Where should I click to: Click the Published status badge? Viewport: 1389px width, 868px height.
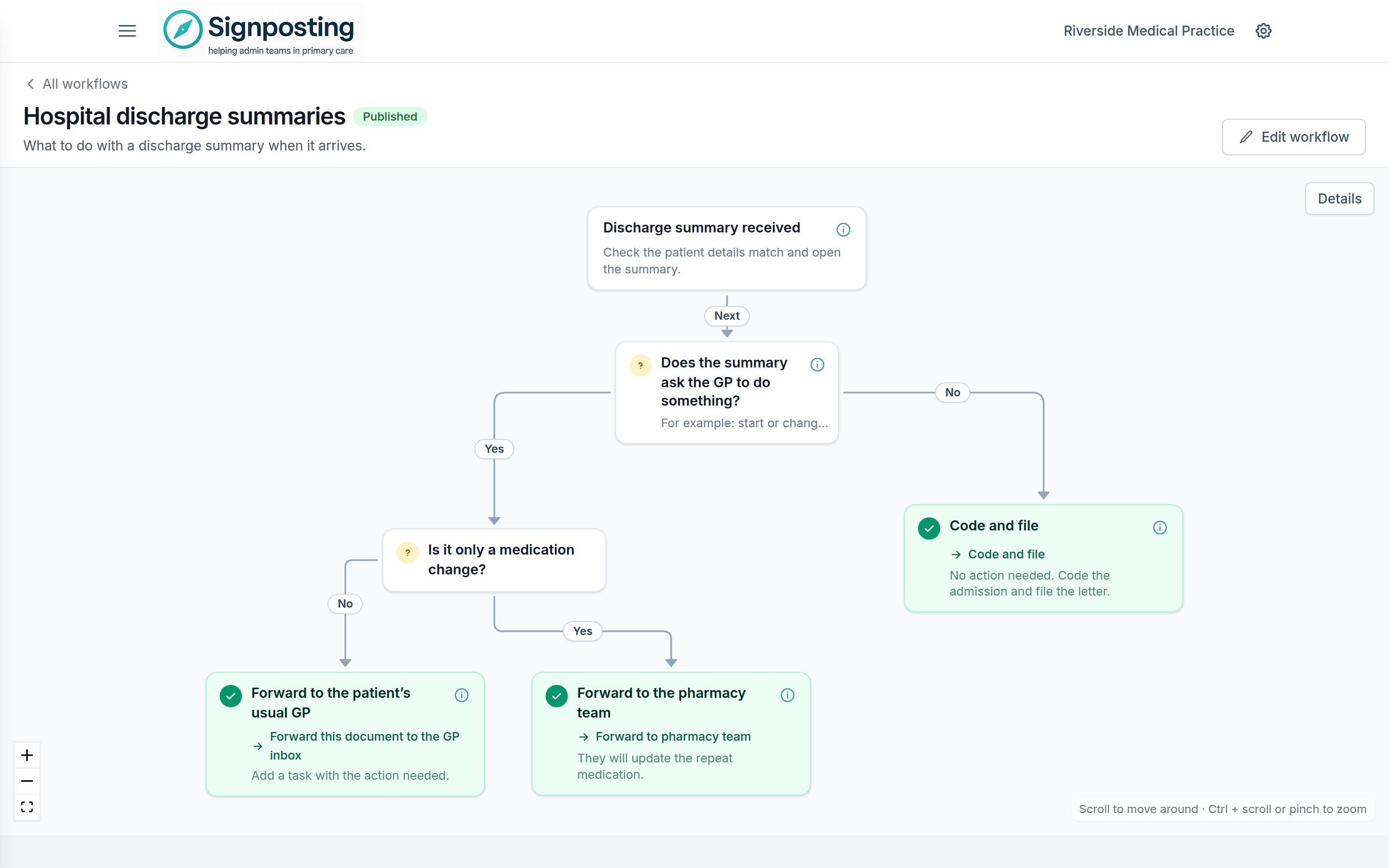click(x=390, y=117)
